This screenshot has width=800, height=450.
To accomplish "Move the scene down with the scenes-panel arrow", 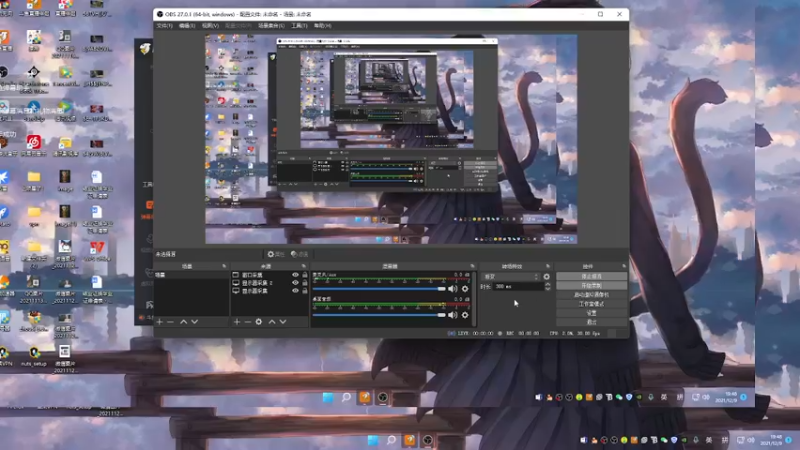I will (x=194, y=322).
